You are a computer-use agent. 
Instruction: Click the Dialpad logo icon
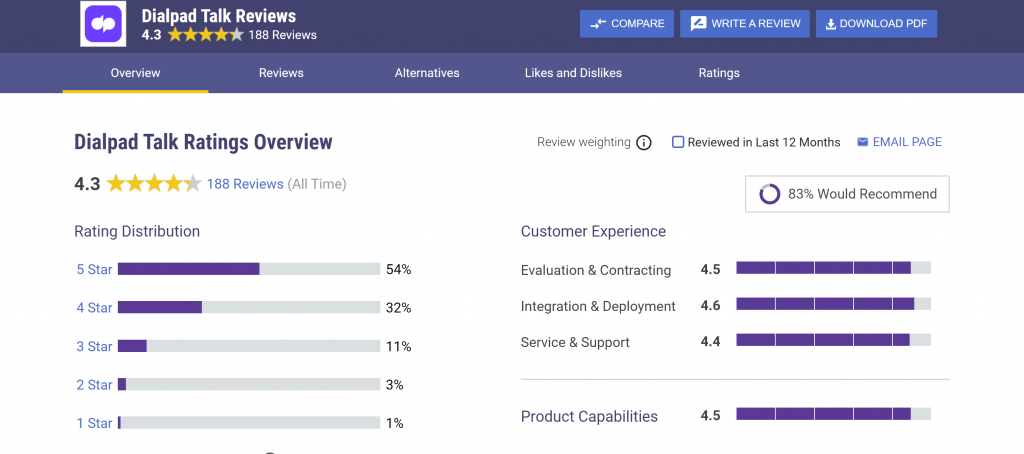point(103,24)
